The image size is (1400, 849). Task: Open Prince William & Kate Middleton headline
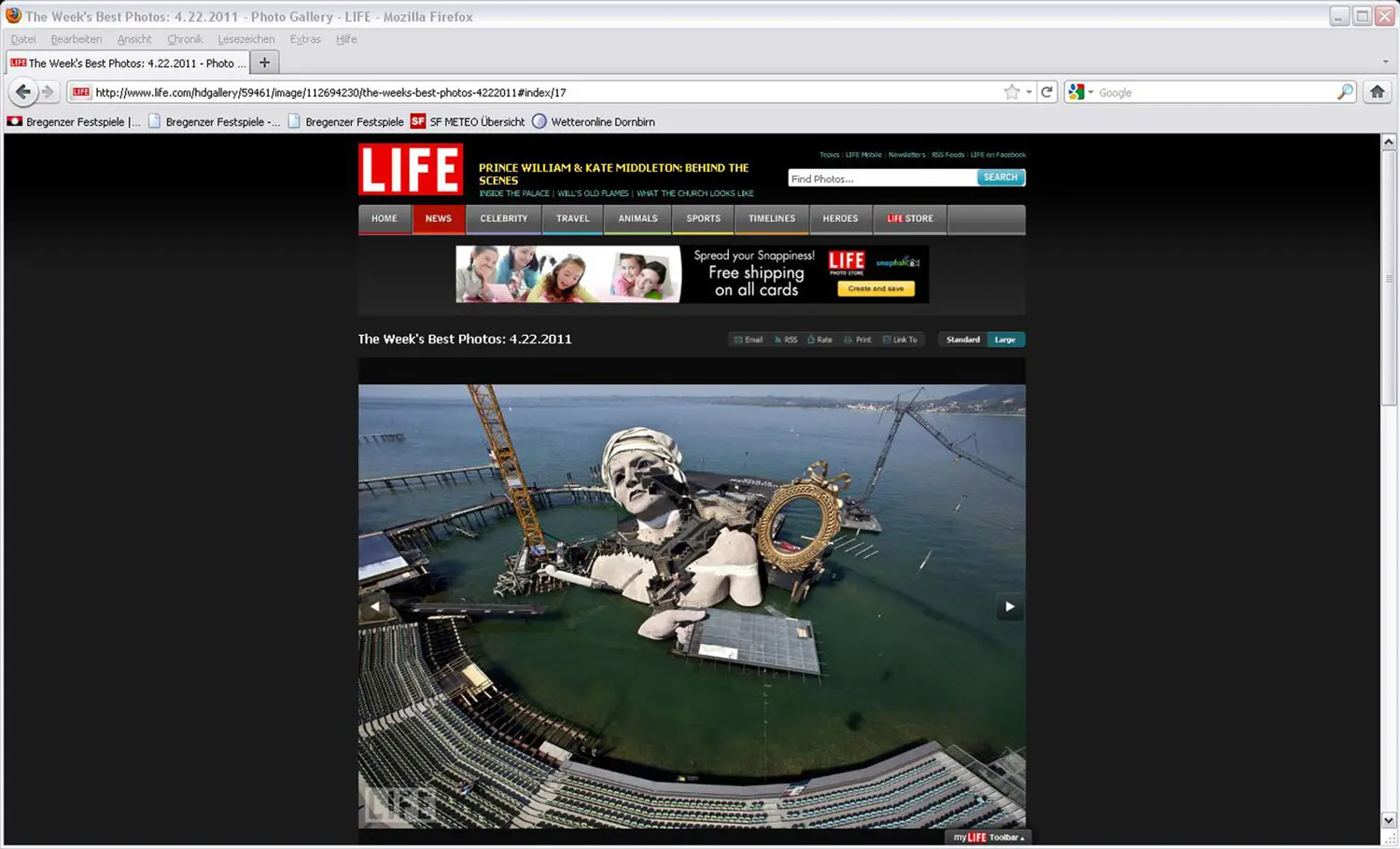[x=614, y=174]
